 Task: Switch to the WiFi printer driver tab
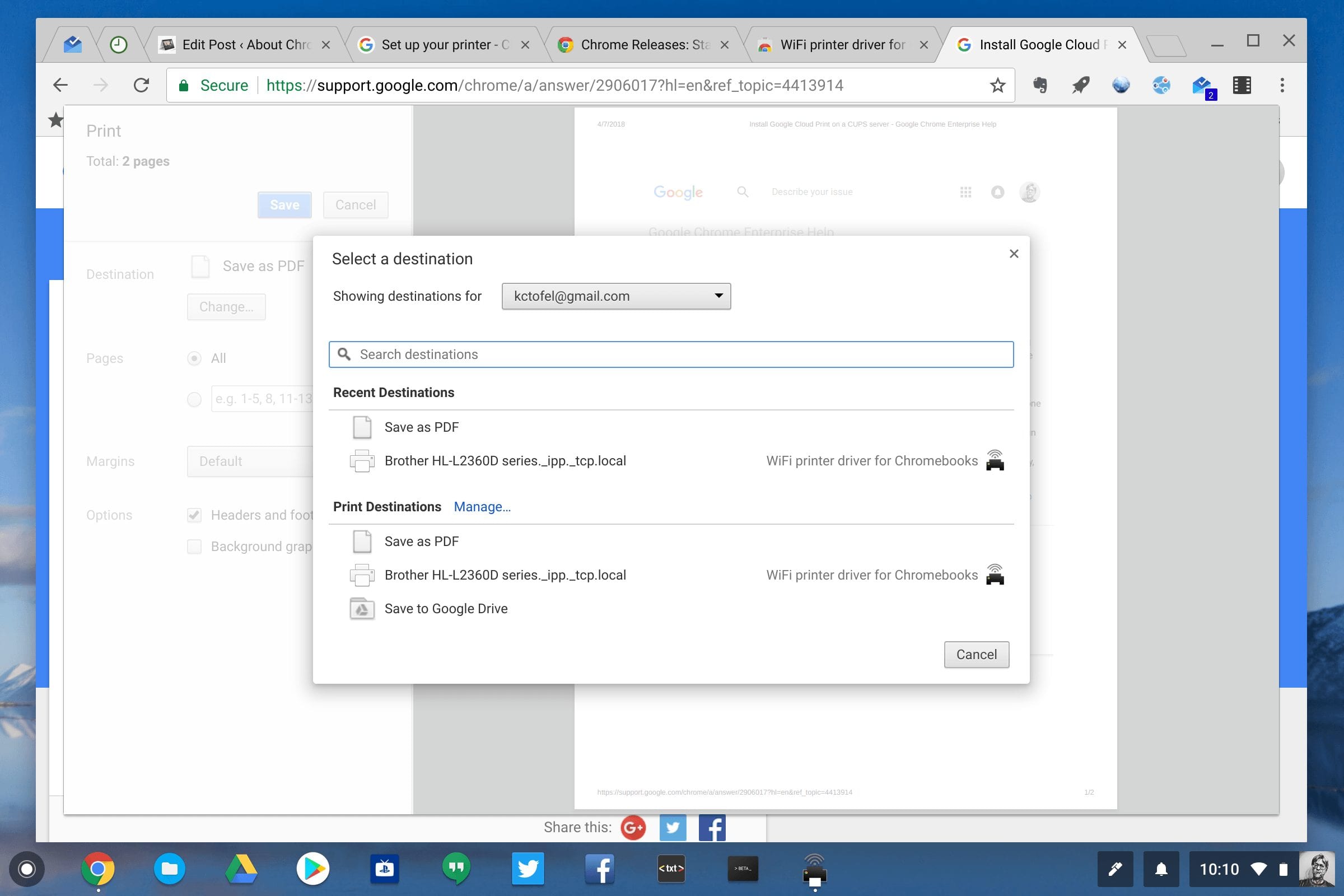point(842,45)
